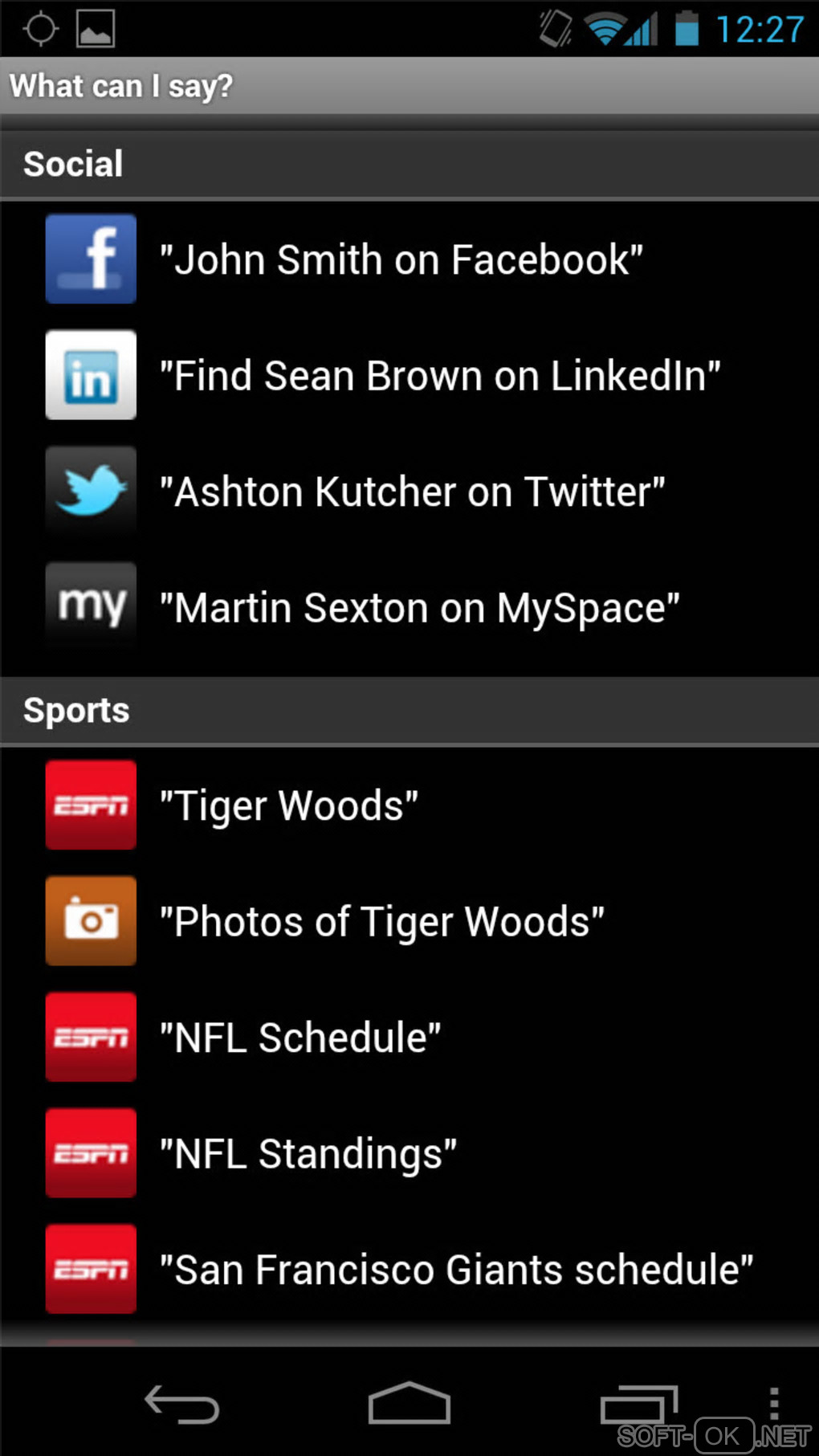Tap the Facebook app icon
This screenshot has width=819, height=1456.
click(x=91, y=259)
